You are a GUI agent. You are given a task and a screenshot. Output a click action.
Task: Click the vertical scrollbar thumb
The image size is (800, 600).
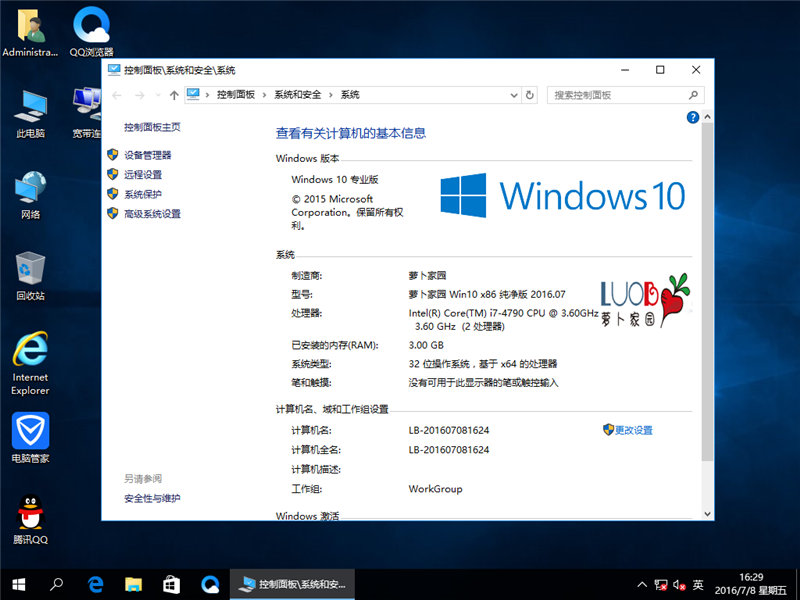tap(707, 292)
